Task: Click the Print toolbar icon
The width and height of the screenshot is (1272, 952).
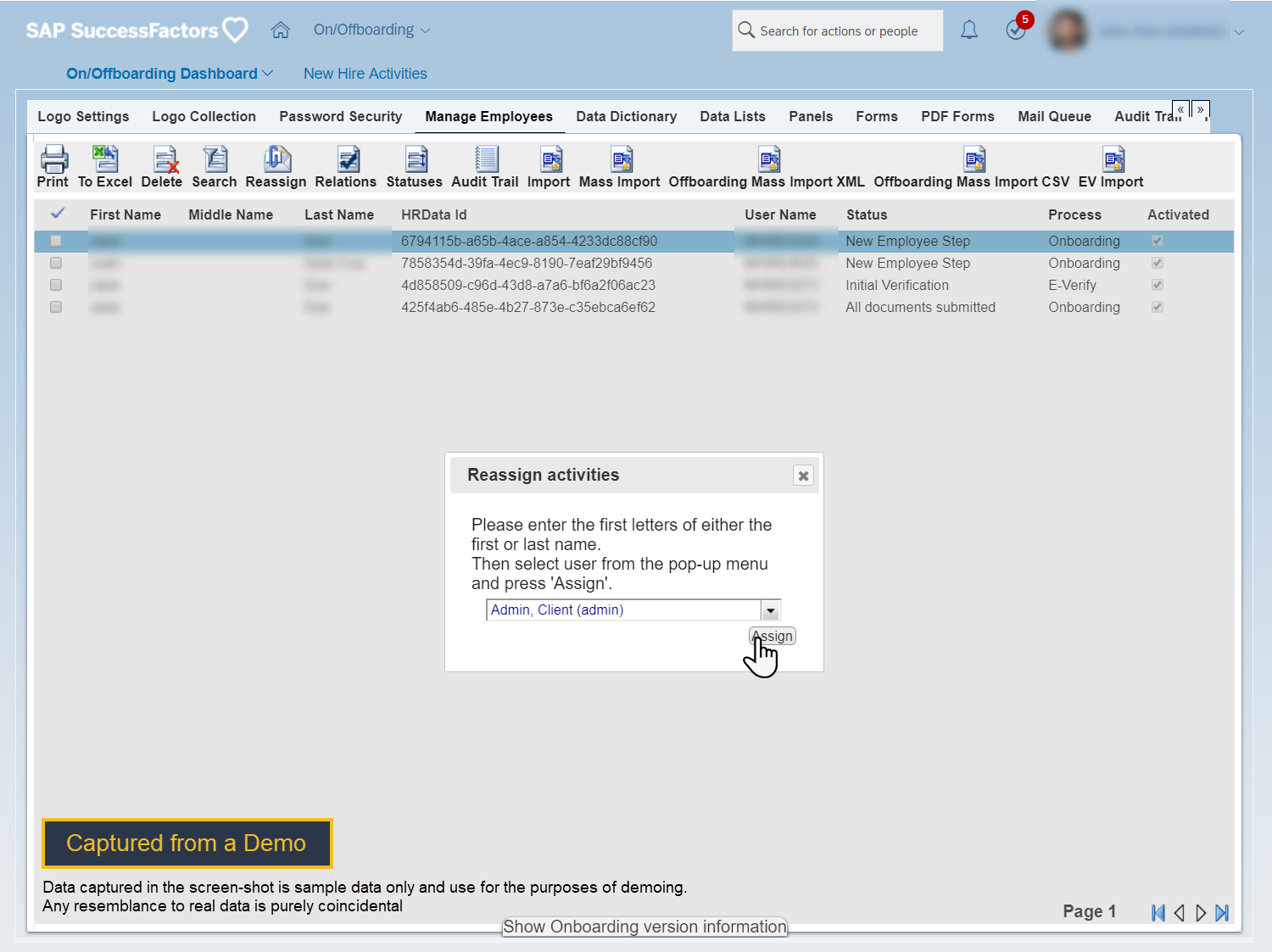Action: coord(53,159)
